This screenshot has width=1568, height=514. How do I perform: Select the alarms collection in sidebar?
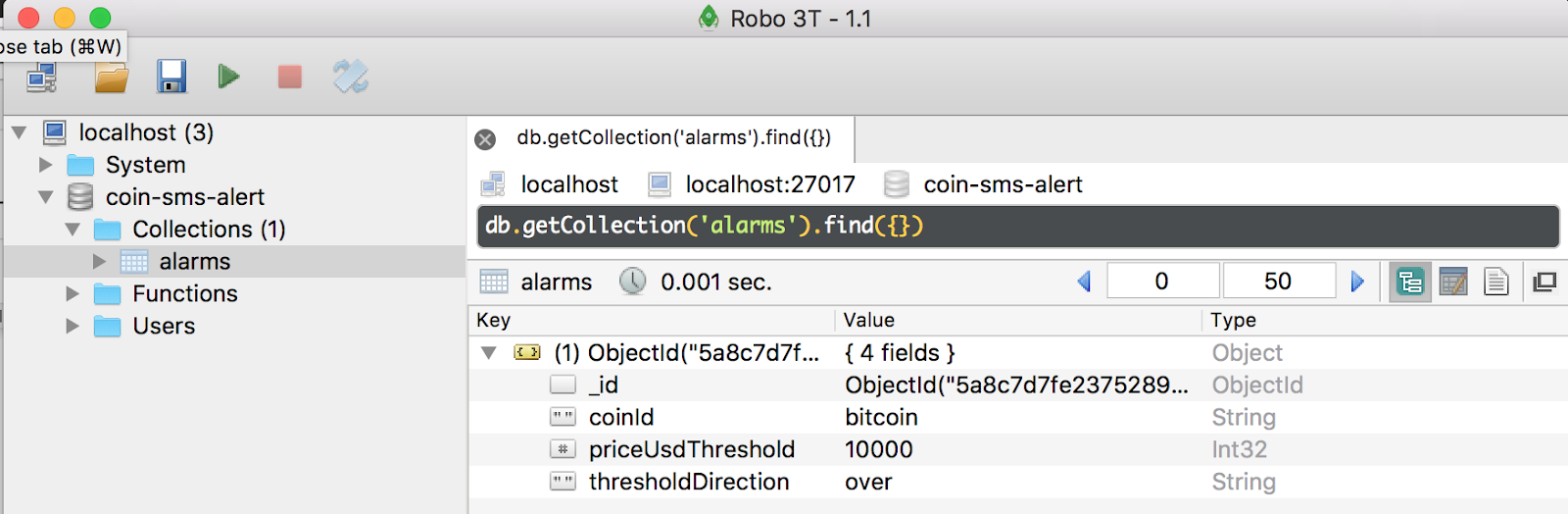194,261
